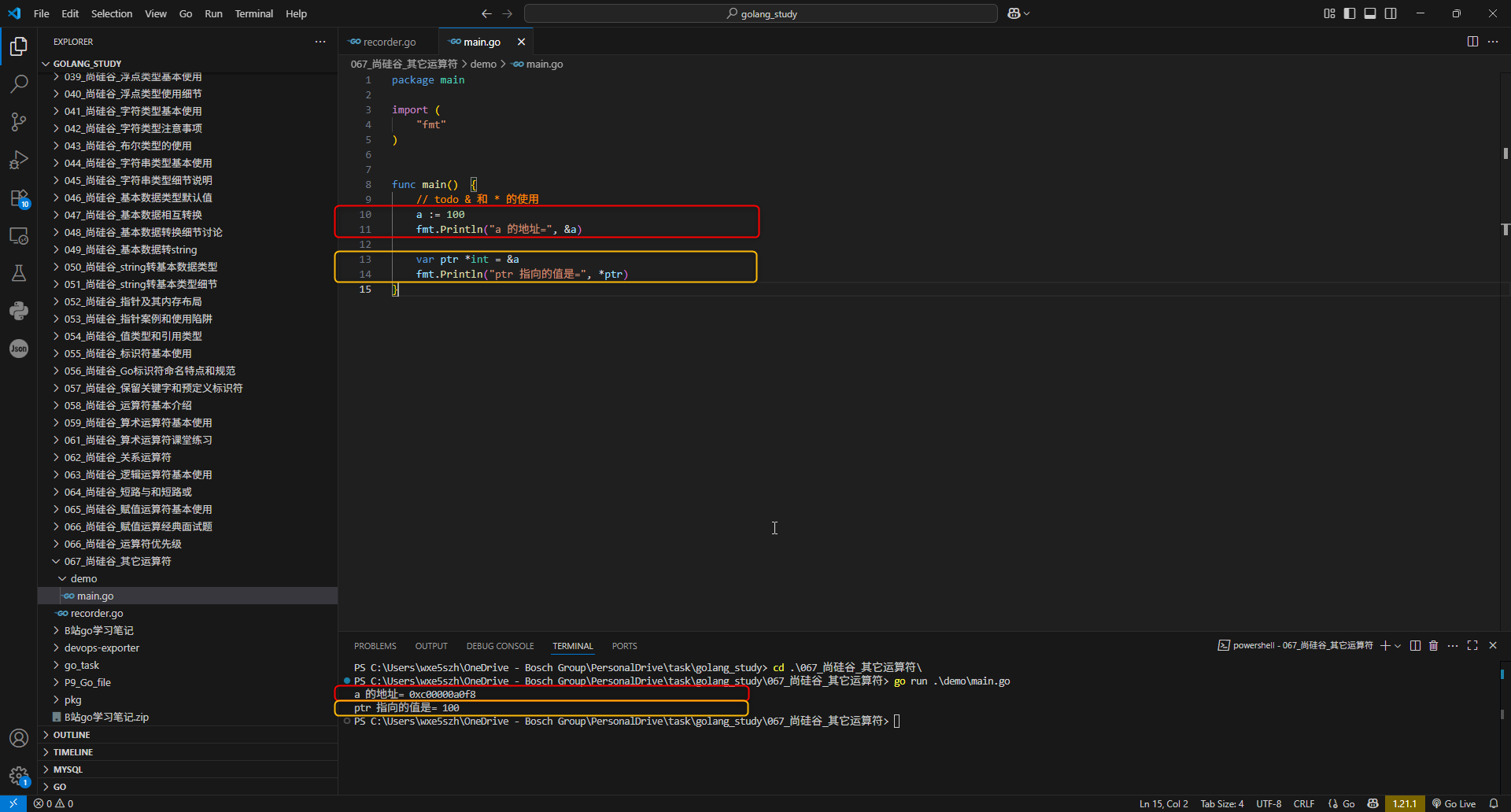Switch to the OUTPUT panel tab

coord(431,646)
